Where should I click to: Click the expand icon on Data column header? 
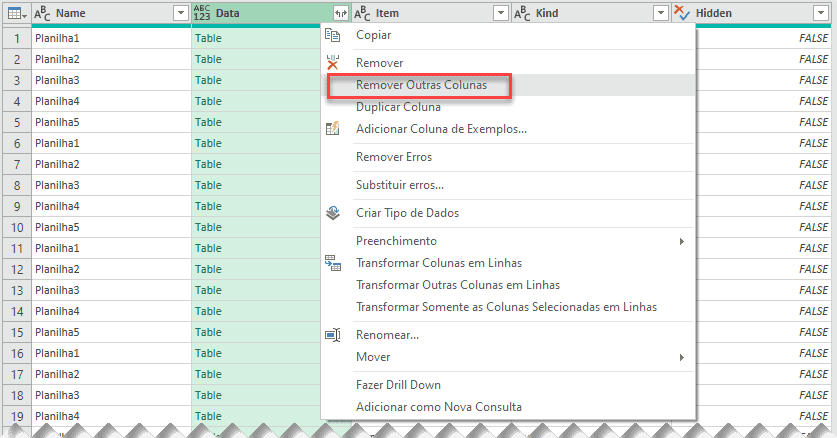pyautogui.click(x=341, y=13)
